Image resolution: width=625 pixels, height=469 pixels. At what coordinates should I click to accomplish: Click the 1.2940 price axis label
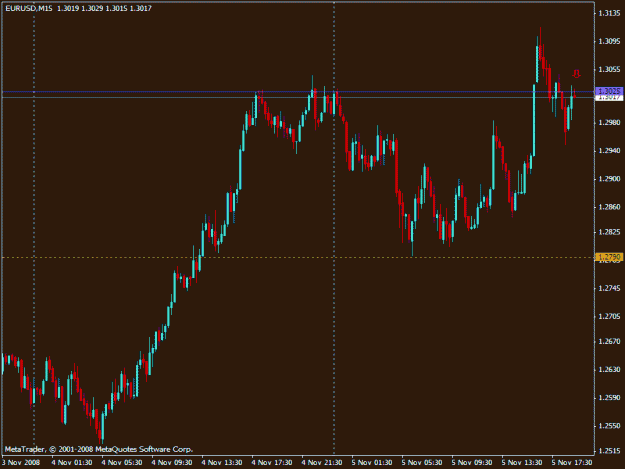[x=609, y=151]
